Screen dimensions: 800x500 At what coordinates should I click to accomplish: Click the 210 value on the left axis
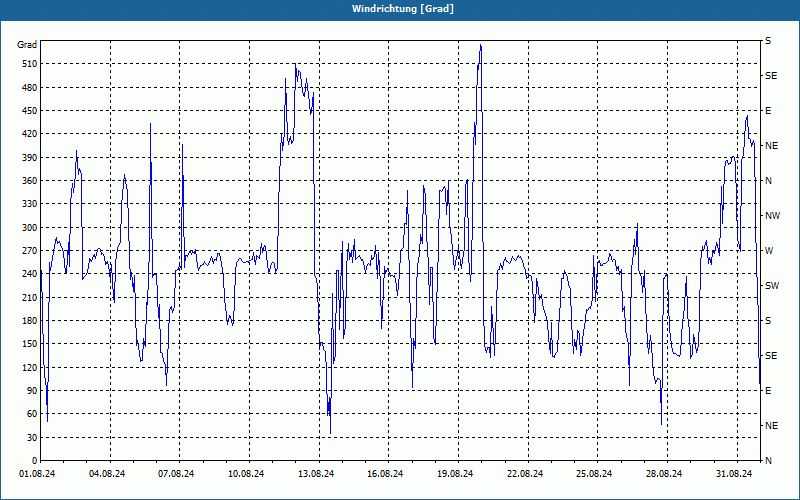tap(31, 297)
